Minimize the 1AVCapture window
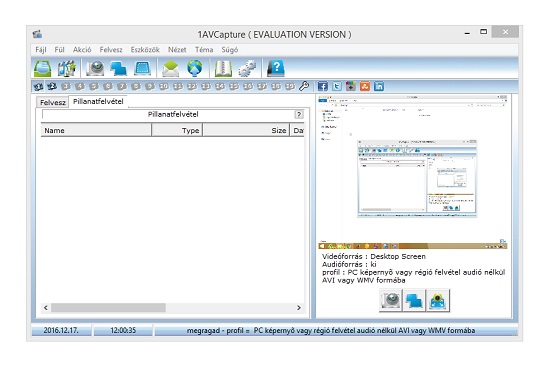This screenshot has height=367, width=550. [x=467, y=33]
